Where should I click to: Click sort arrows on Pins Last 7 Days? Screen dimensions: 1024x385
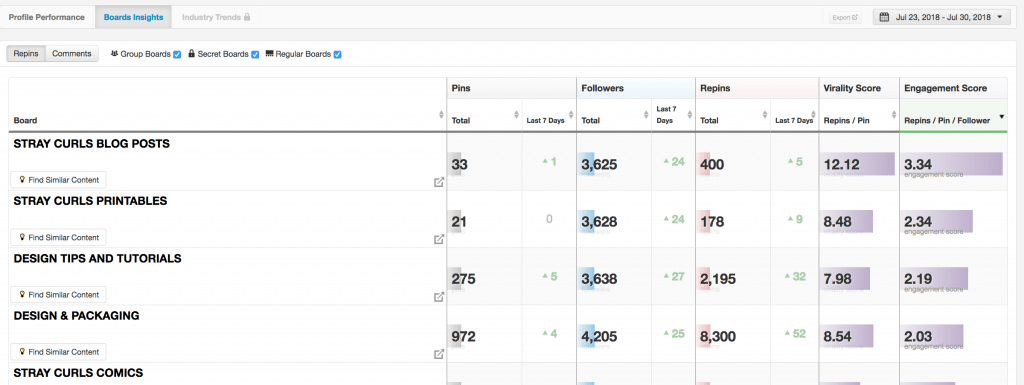[x=571, y=115]
